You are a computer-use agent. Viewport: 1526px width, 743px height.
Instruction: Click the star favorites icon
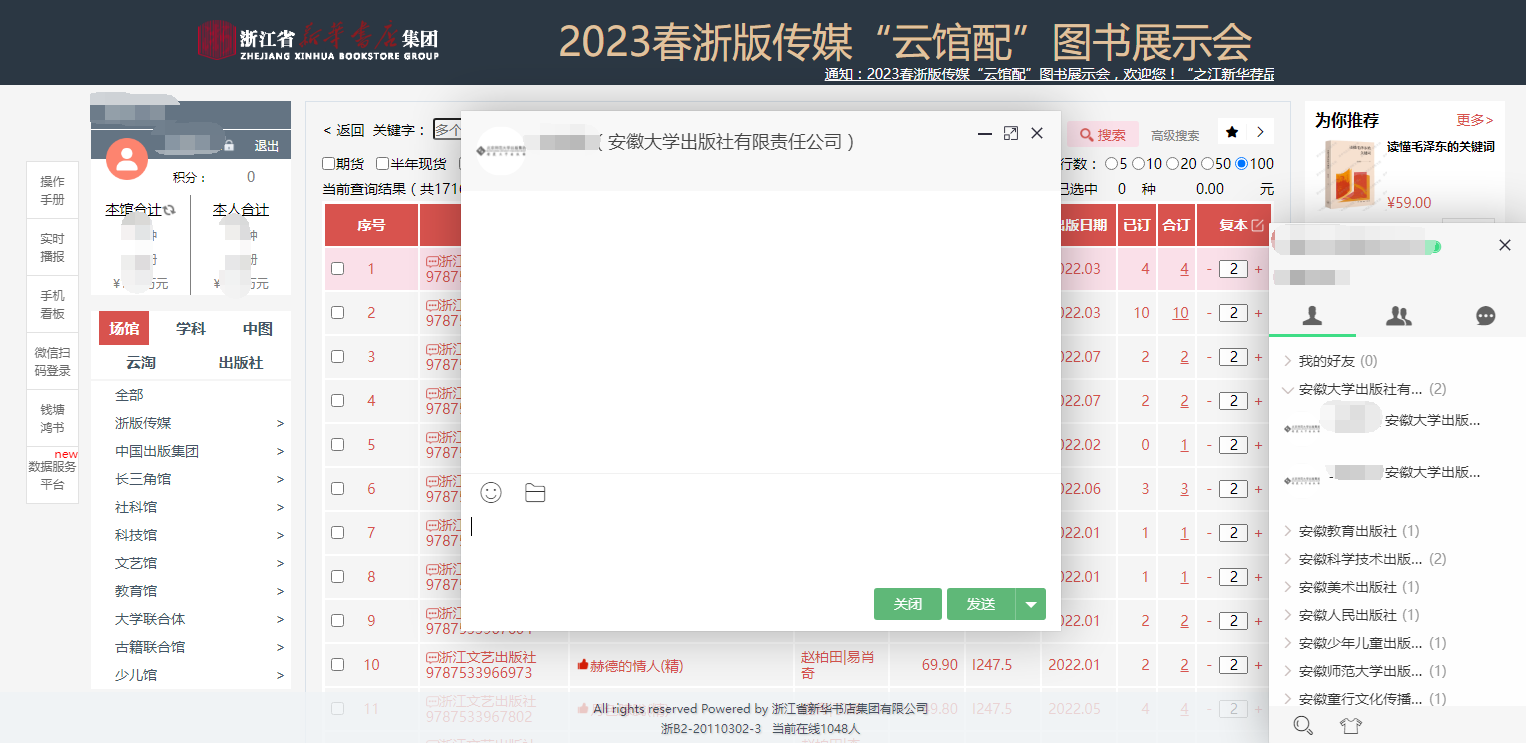pyautogui.click(x=1232, y=132)
